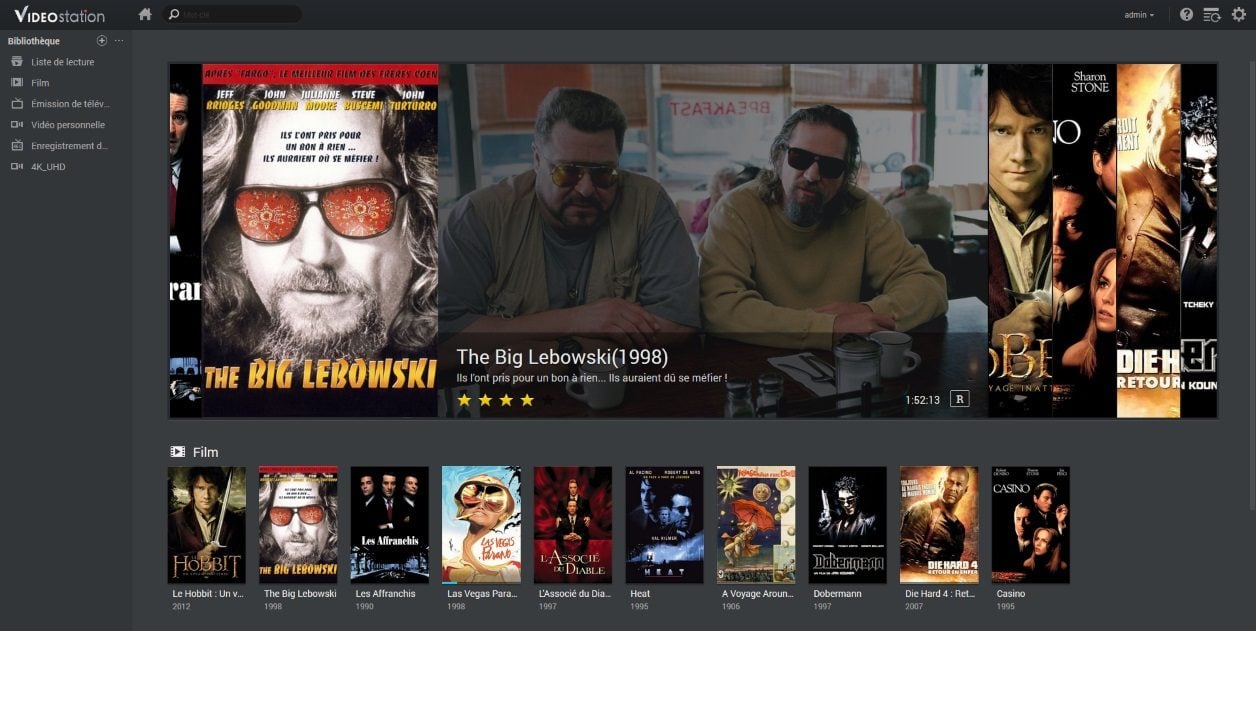The width and height of the screenshot is (1256, 708).
Task: Open the help question mark icon
Action: tap(1186, 15)
